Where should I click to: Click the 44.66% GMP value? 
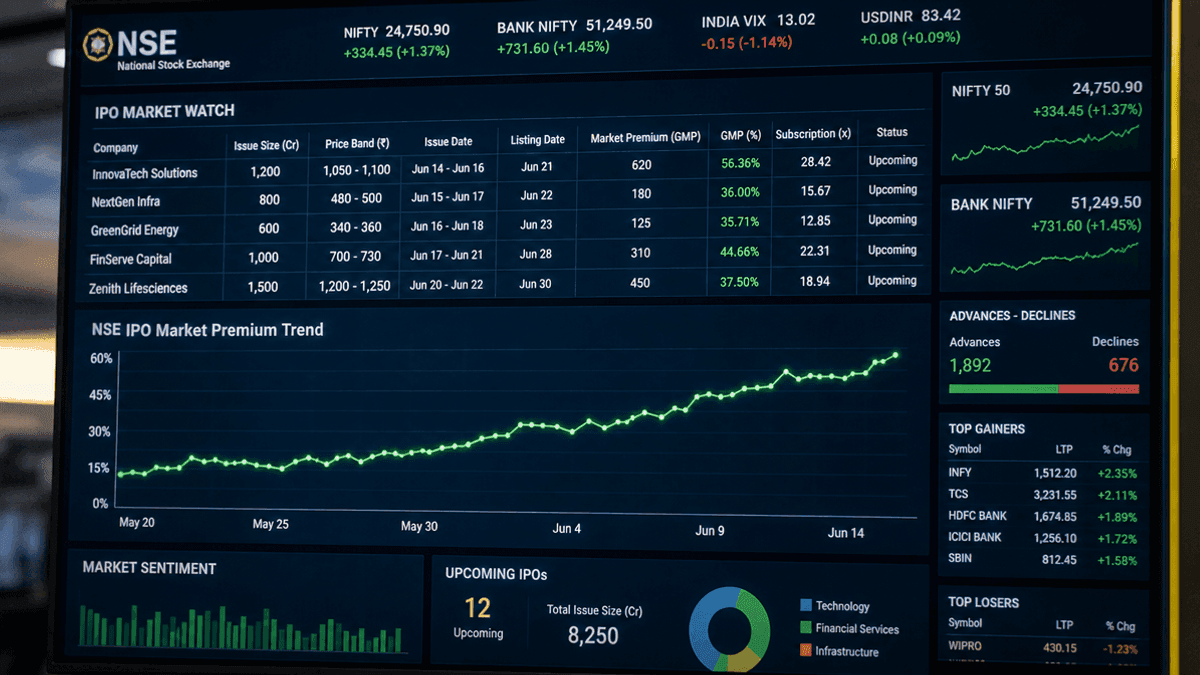(740, 251)
